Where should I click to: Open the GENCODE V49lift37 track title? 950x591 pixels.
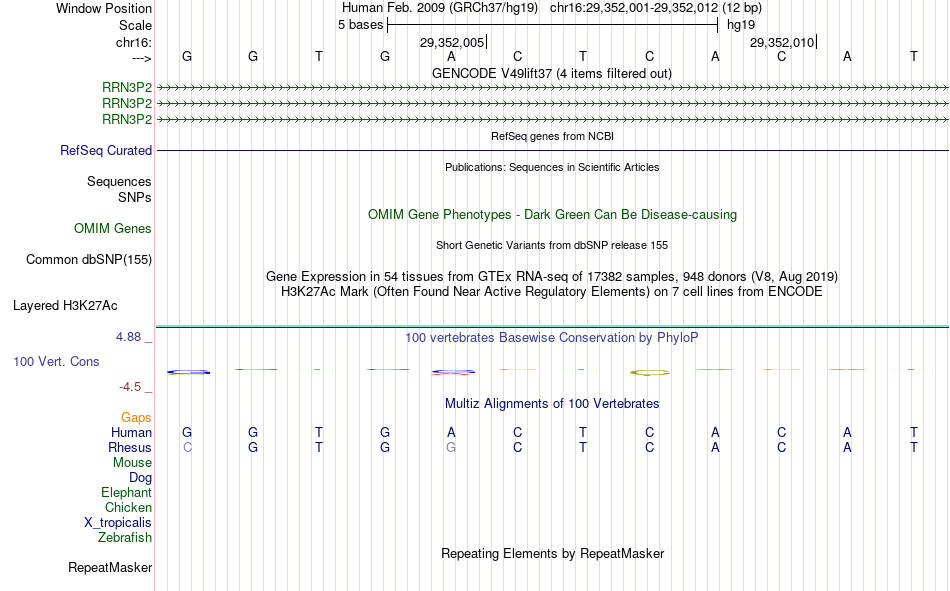pos(551,73)
